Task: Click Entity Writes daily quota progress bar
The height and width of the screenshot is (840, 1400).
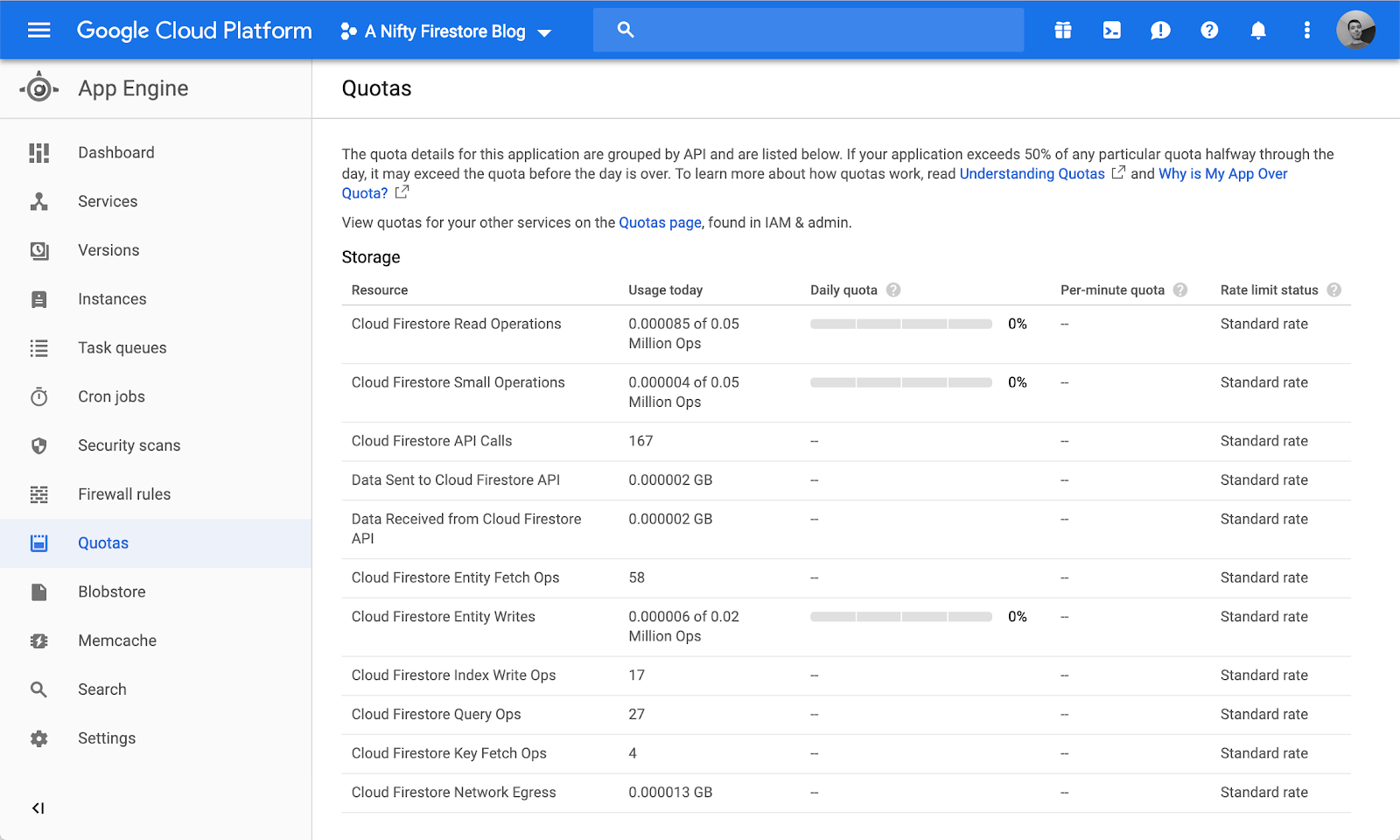Action: (x=901, y=617)
